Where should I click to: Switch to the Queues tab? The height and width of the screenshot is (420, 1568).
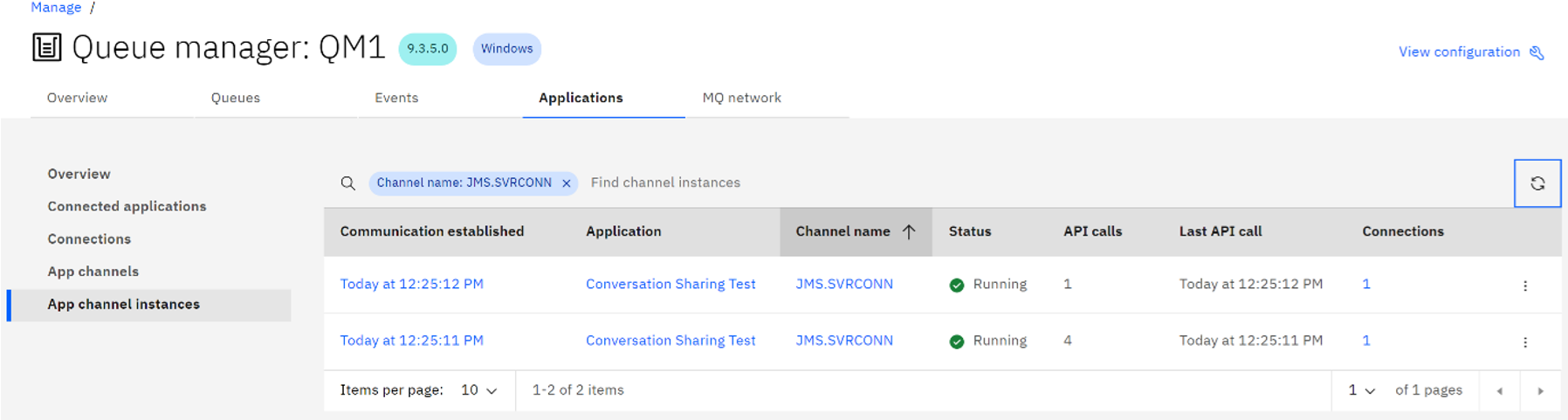pos(236,98)
